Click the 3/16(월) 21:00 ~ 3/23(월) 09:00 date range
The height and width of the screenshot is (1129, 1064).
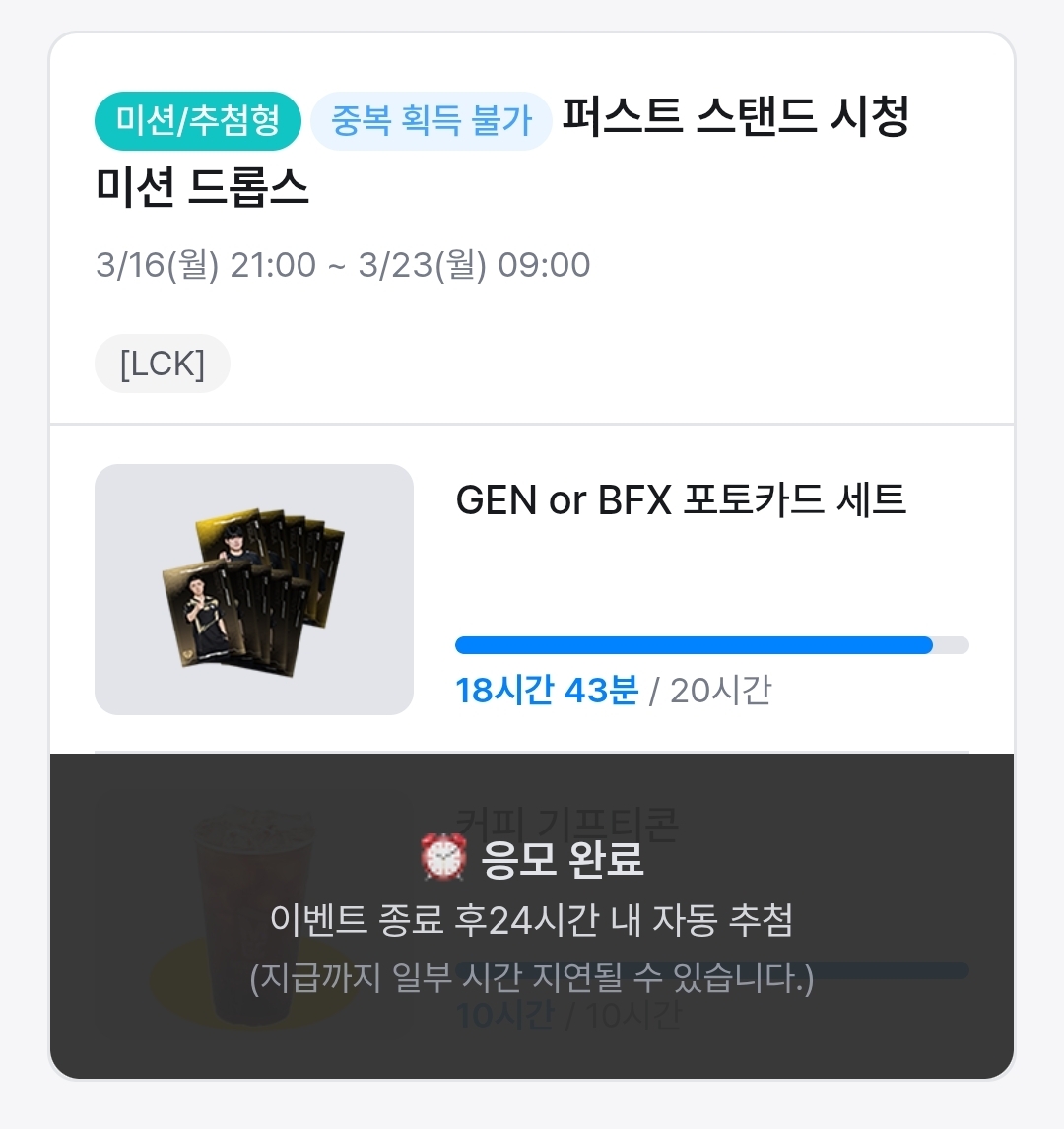coord(343,265)
